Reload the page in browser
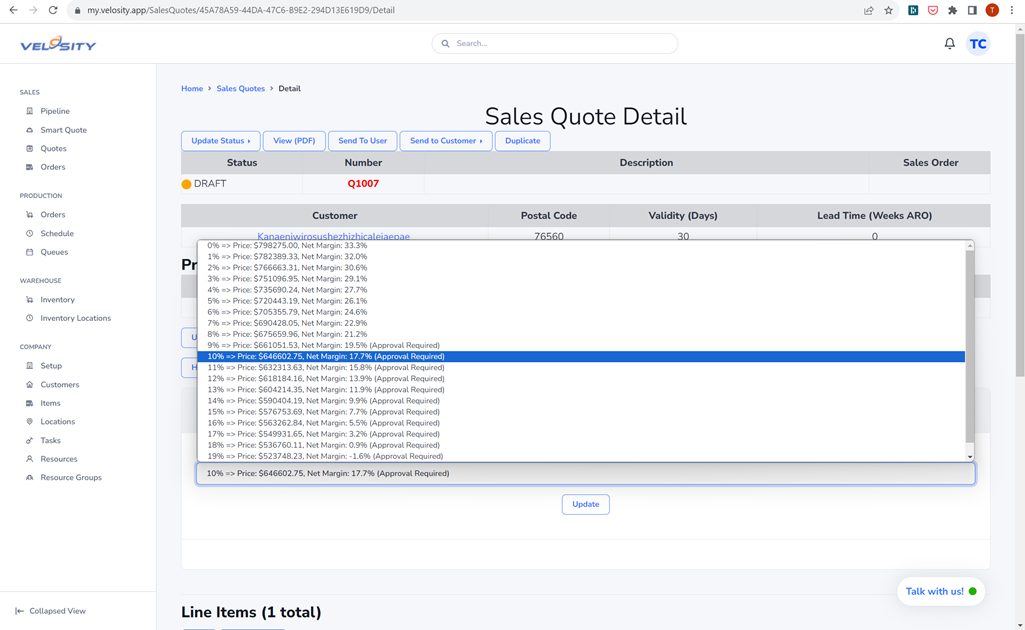This screenshot has width=1025, height=630. pyautogui.click(x=53, y=10)
